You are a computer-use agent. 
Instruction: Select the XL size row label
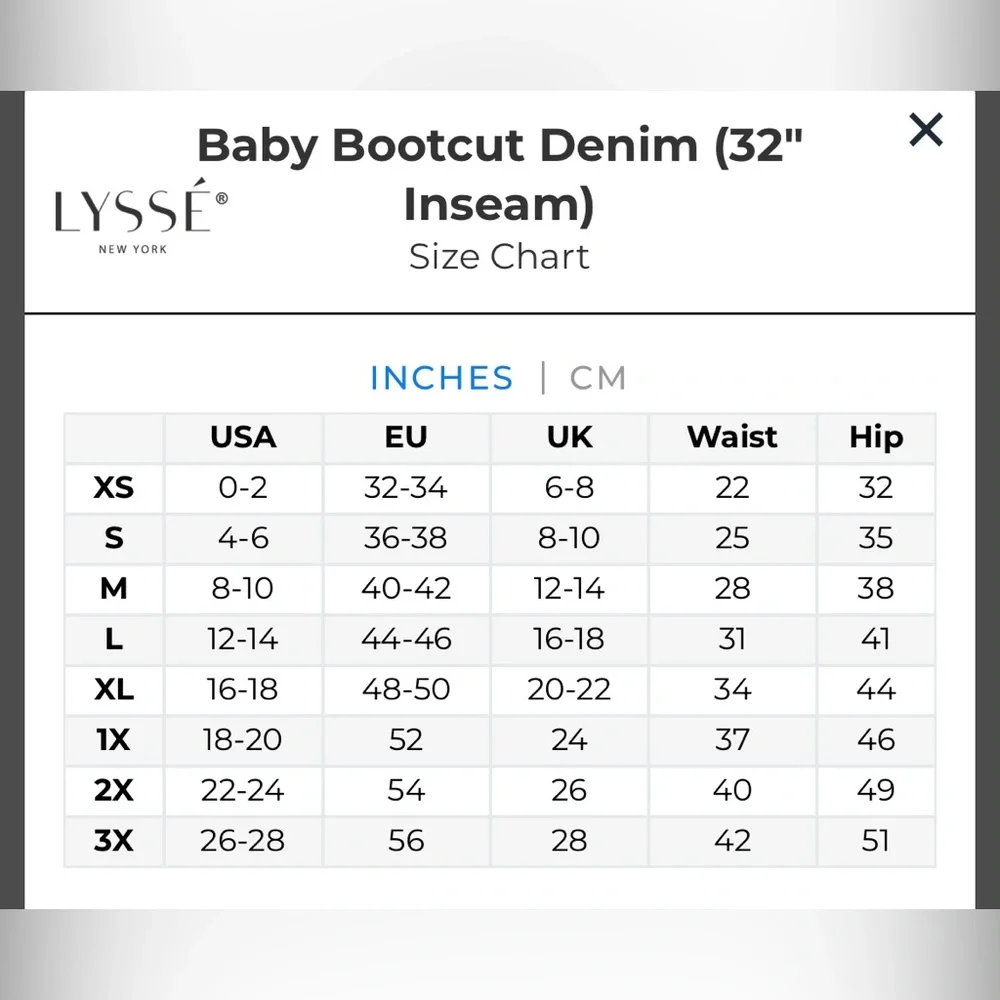[113, 690]
